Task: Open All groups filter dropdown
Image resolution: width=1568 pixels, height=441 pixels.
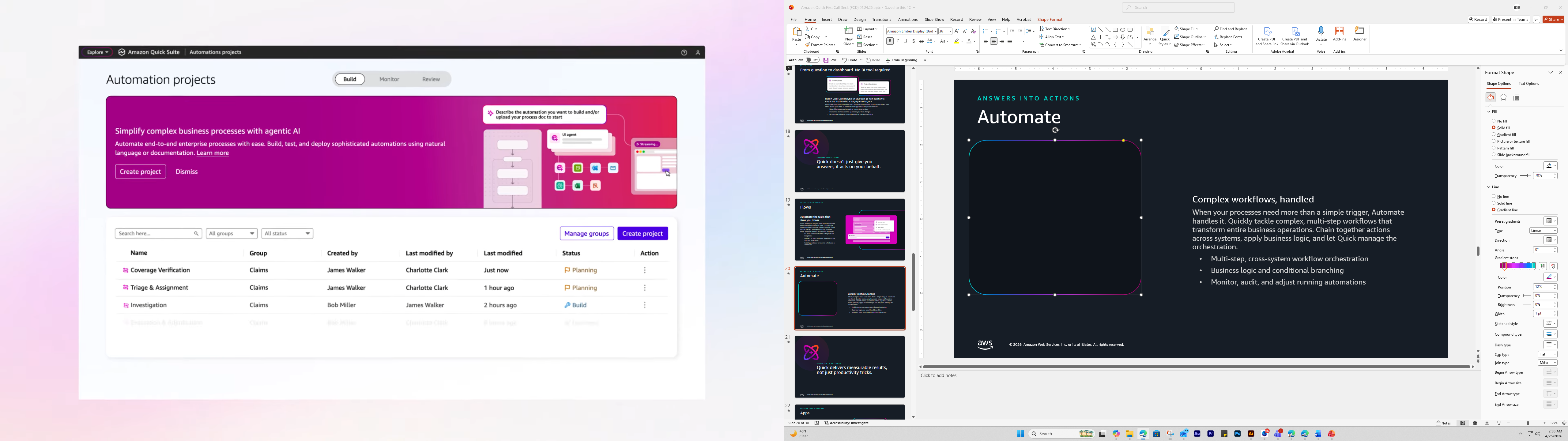Action: tap(231, 234)
